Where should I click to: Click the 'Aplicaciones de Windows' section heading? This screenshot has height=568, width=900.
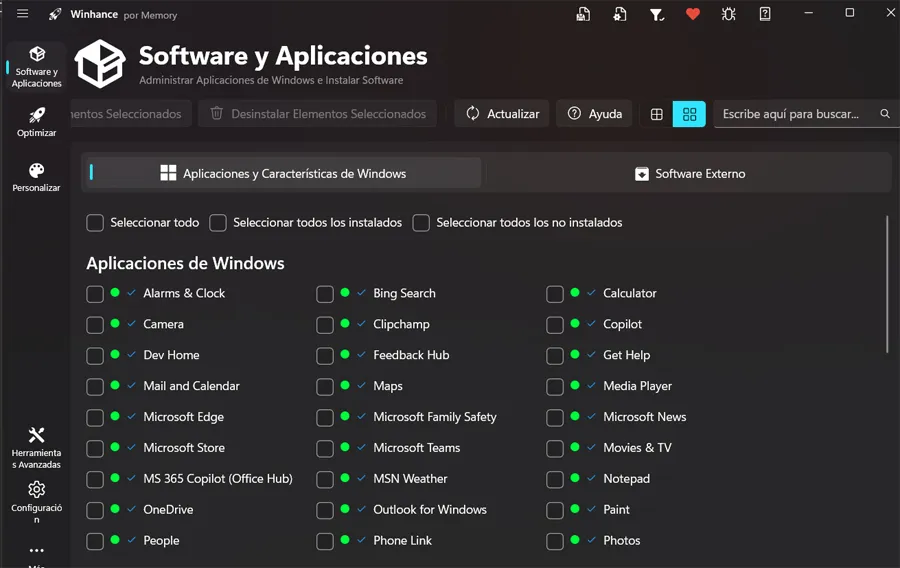185,263
